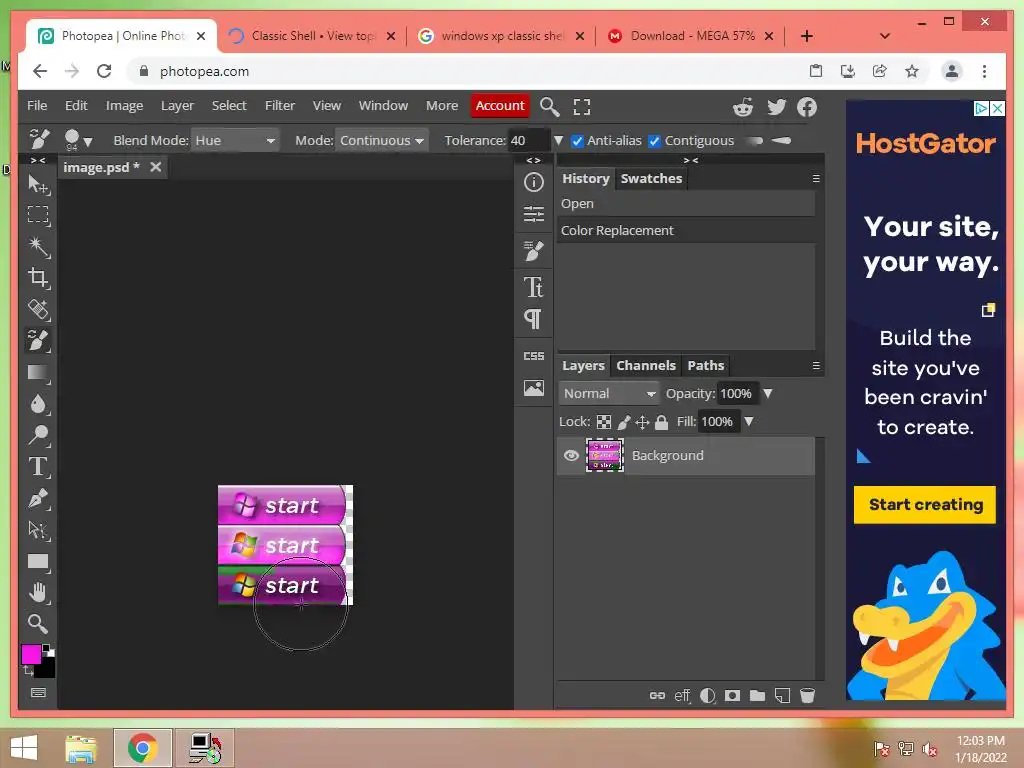This screenshot has width=1024, height=768.
Task: Open the Character panel icon
Action: point(534,287)
